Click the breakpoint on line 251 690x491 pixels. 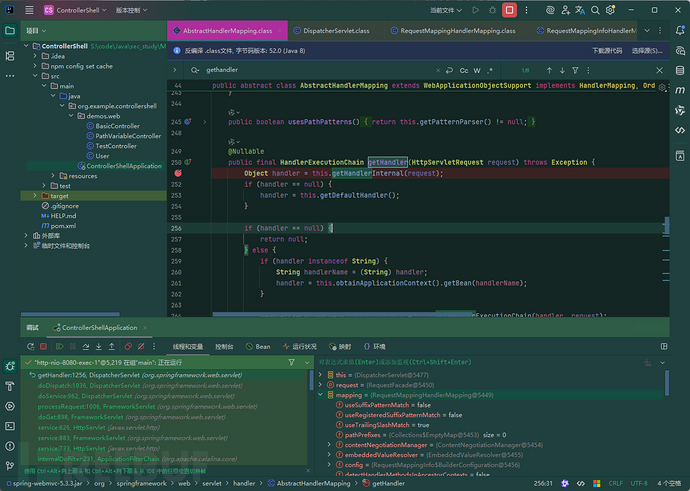[x=178, y=173]
